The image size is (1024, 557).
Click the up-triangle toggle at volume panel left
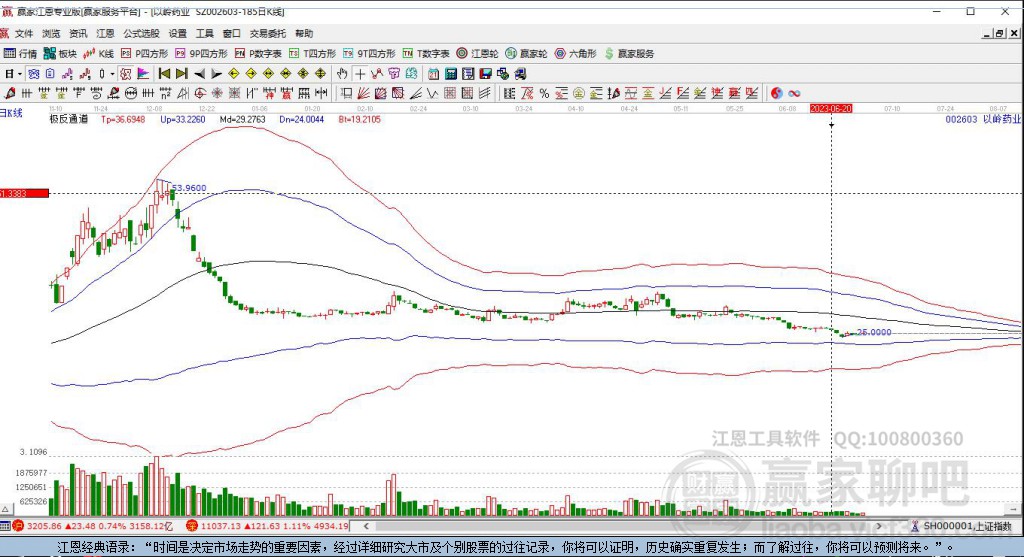click(5, 509)
